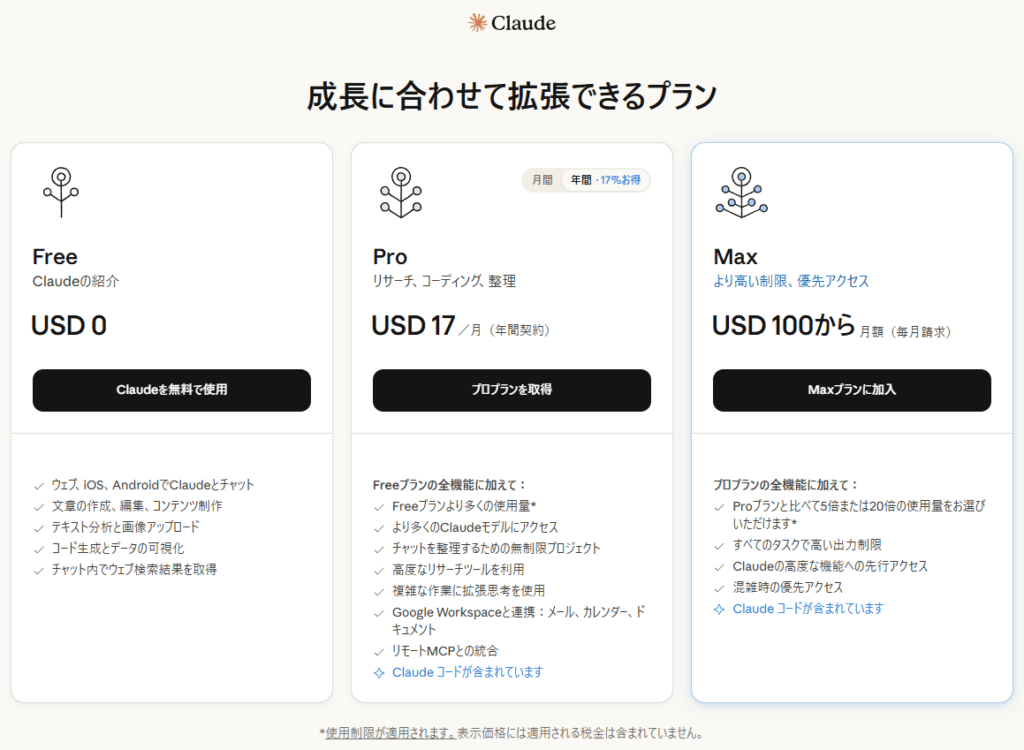Screen dimensions: 1024x750
Task: Click checkmark next to リモートMCPとの統合
Action: click(379, 652)
